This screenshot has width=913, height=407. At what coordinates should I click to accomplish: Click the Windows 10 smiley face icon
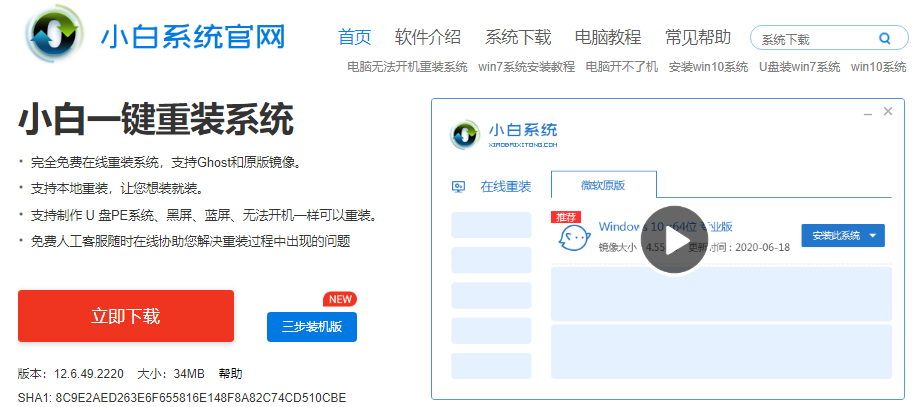coord(573,237)
